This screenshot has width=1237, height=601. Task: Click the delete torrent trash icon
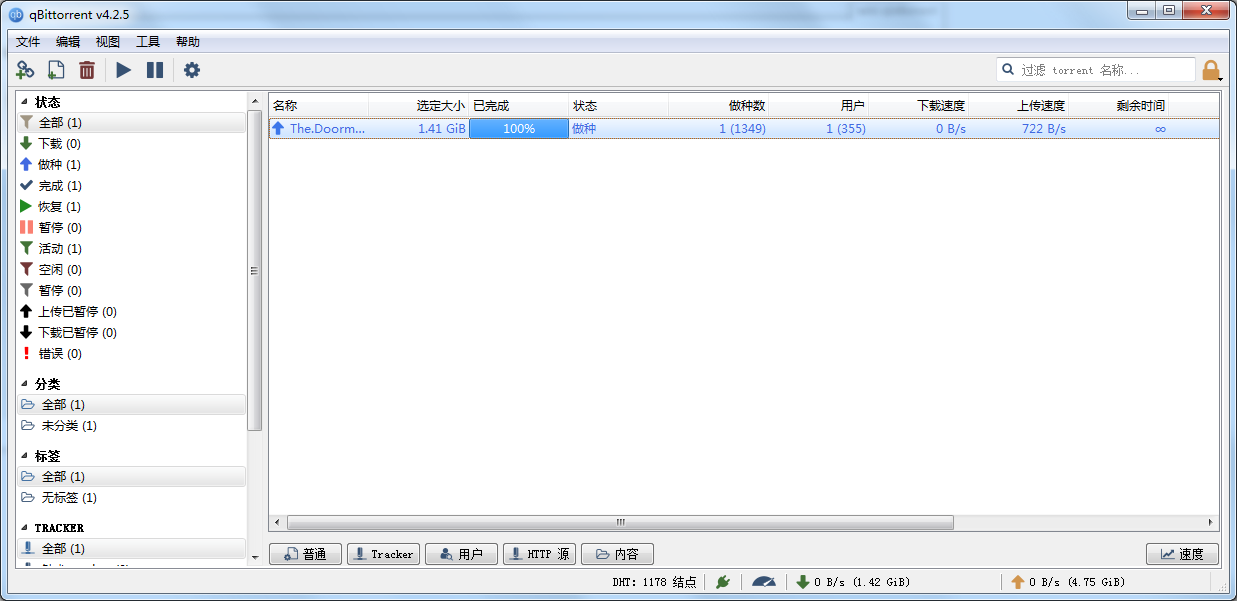pos(87,70)
